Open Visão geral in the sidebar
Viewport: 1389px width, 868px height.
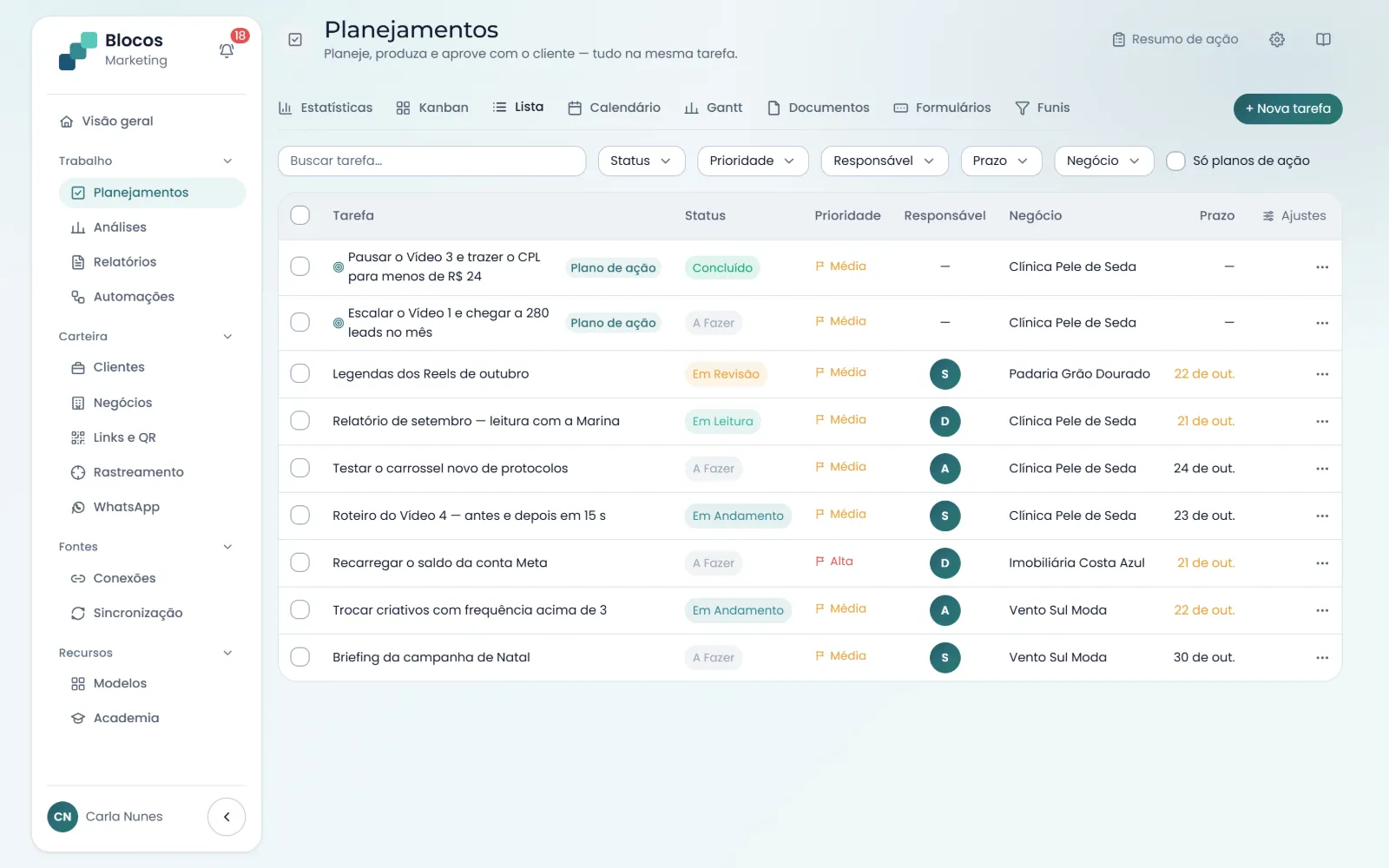[x=117, y=122]
